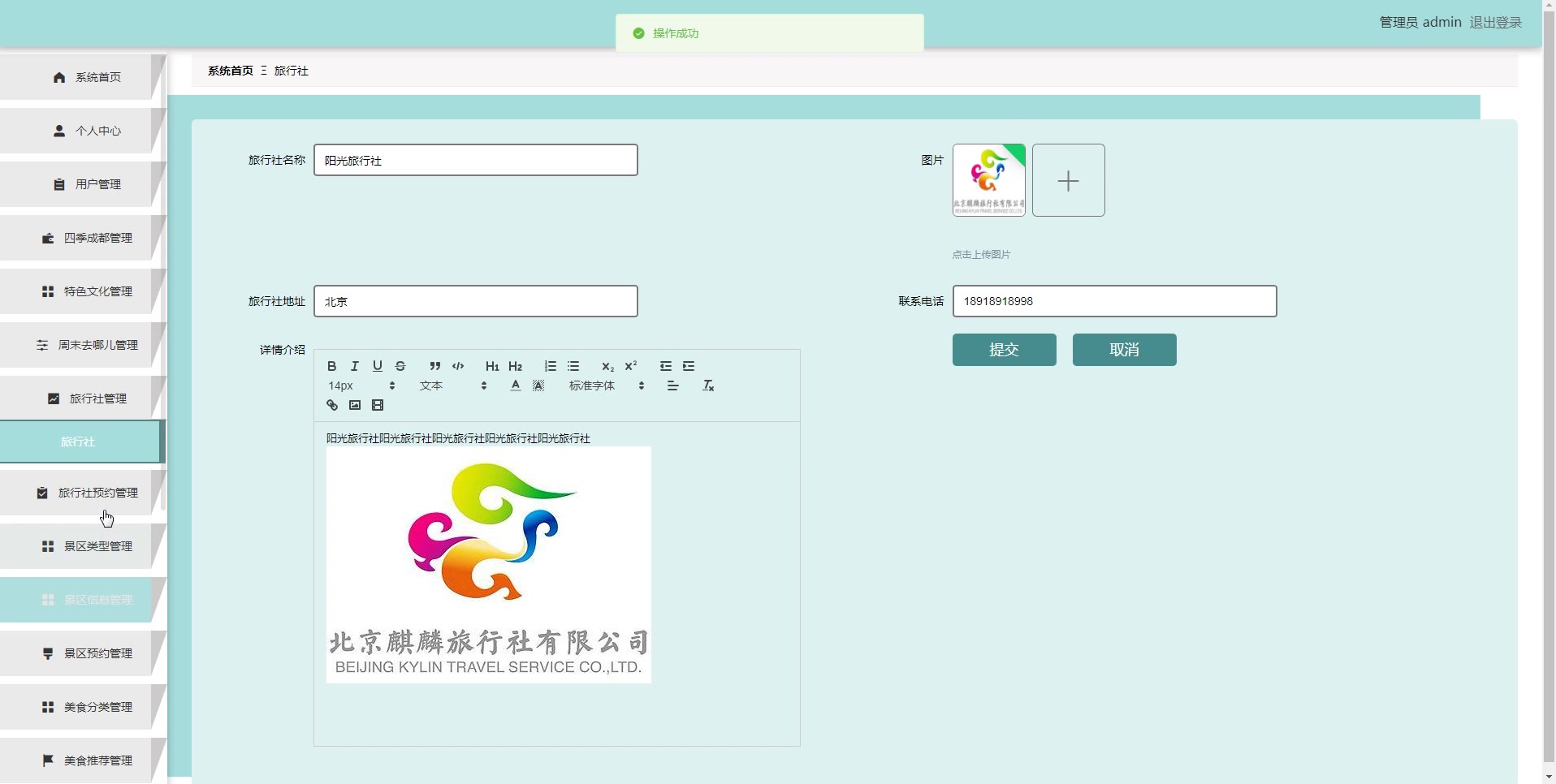Insert a video via the film icon
Screen dimensions: 1556x784
pos(378,405)
